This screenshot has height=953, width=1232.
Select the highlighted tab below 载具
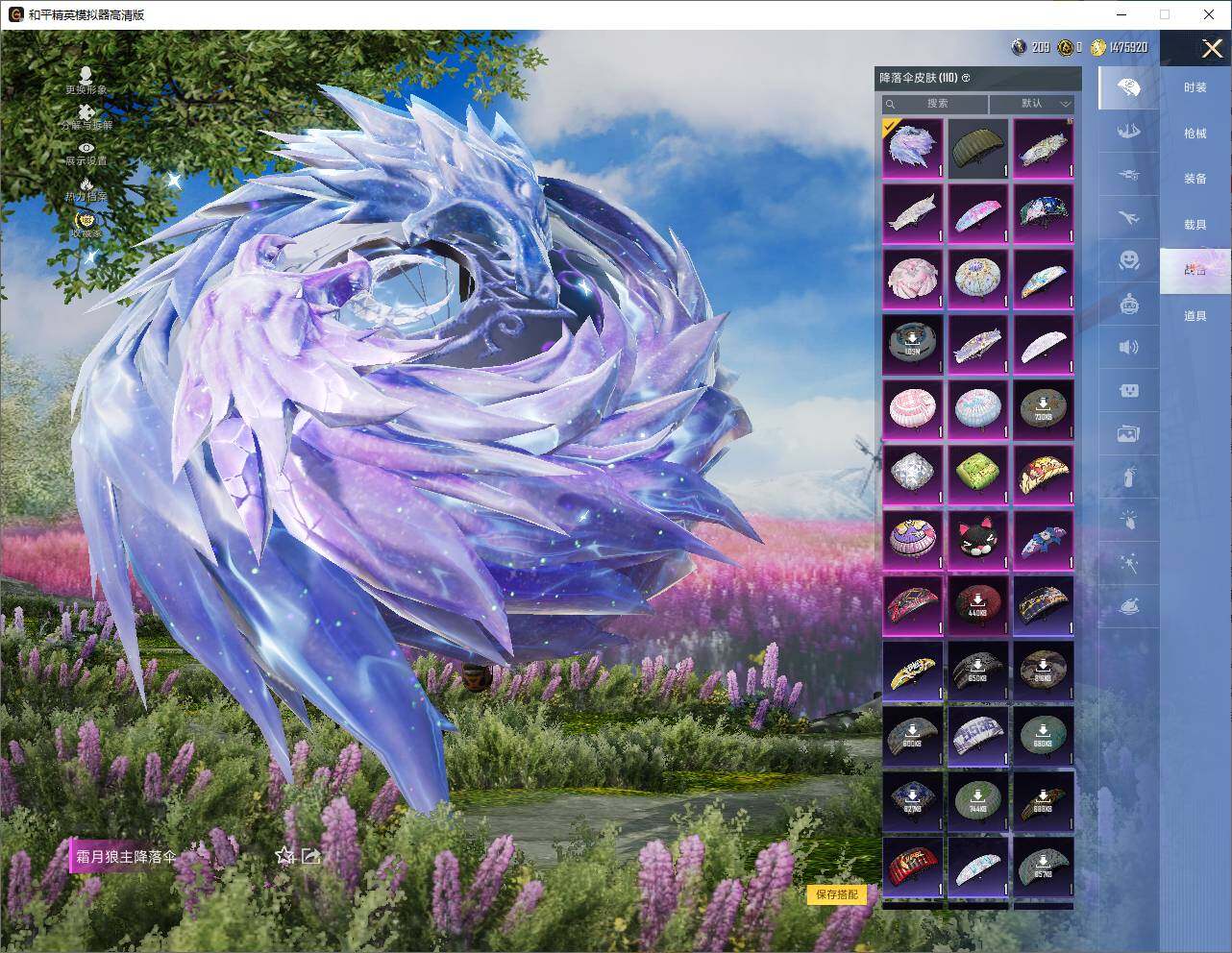1195,270
